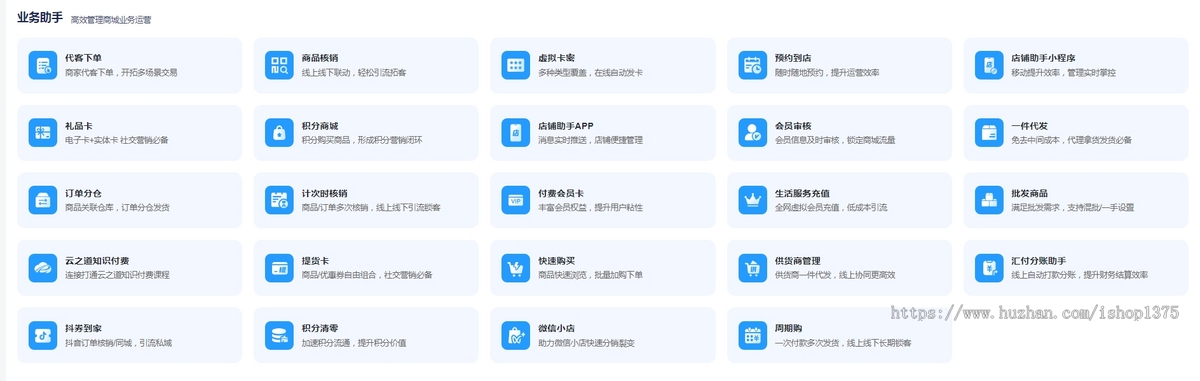Select the 积分清零 coins icon
Image resolution: width=1200 pixels, height=381 pixels.
(279, 335)
